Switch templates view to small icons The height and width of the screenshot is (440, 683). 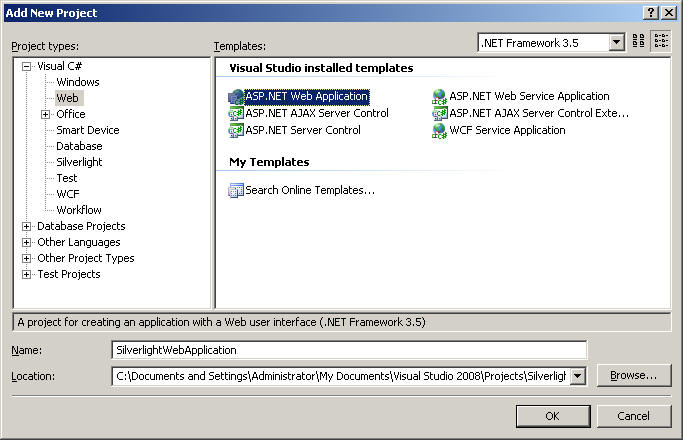click(x=661, y=41)
